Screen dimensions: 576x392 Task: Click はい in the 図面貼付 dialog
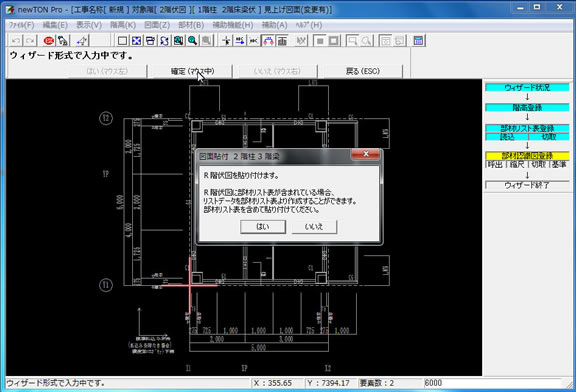(x=263, y=227)
